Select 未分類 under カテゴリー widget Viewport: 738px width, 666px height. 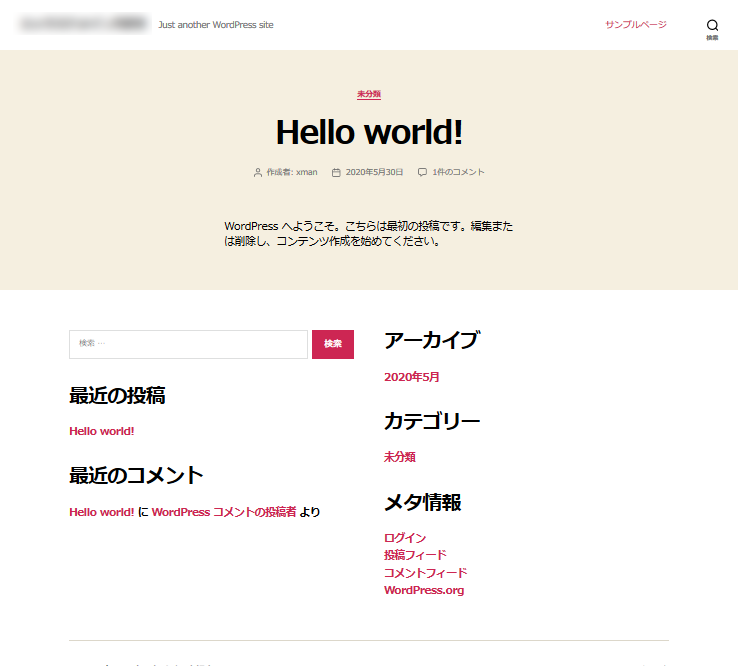point(399,457)
